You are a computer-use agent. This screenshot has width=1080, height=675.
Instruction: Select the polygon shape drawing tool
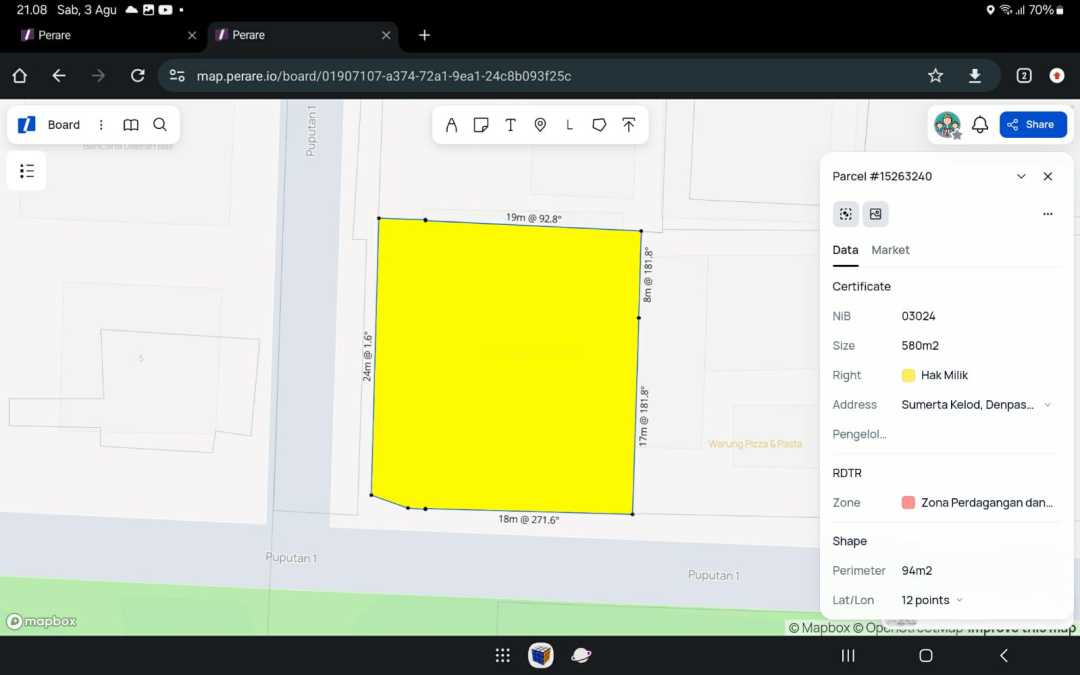coord(599,125)
